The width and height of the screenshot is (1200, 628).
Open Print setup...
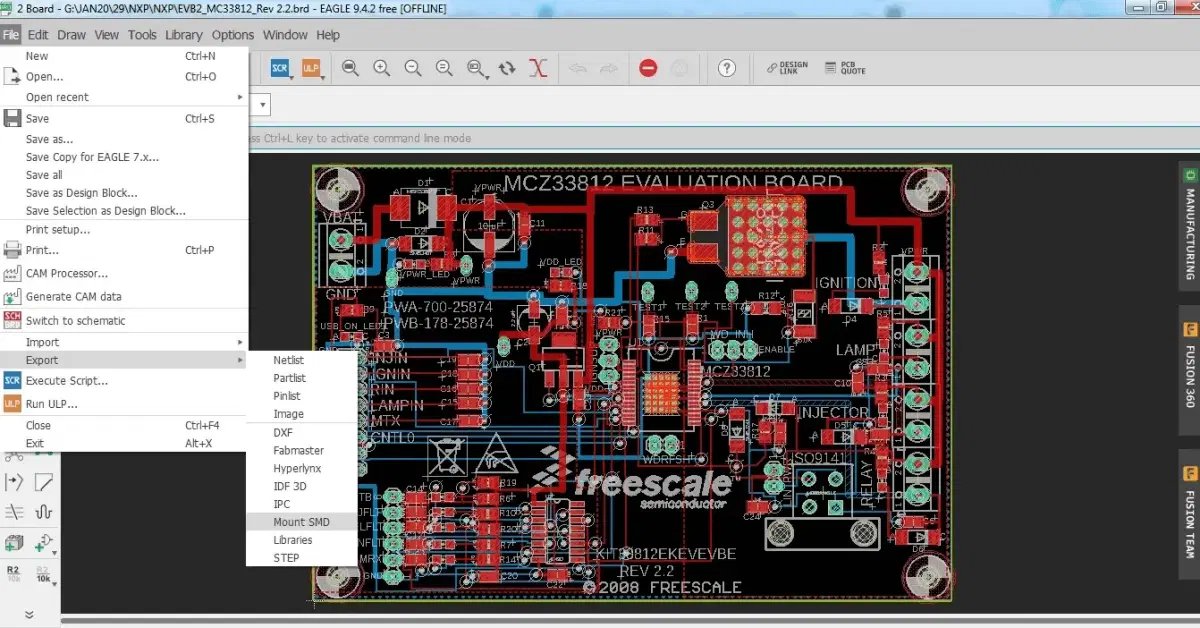124,230
